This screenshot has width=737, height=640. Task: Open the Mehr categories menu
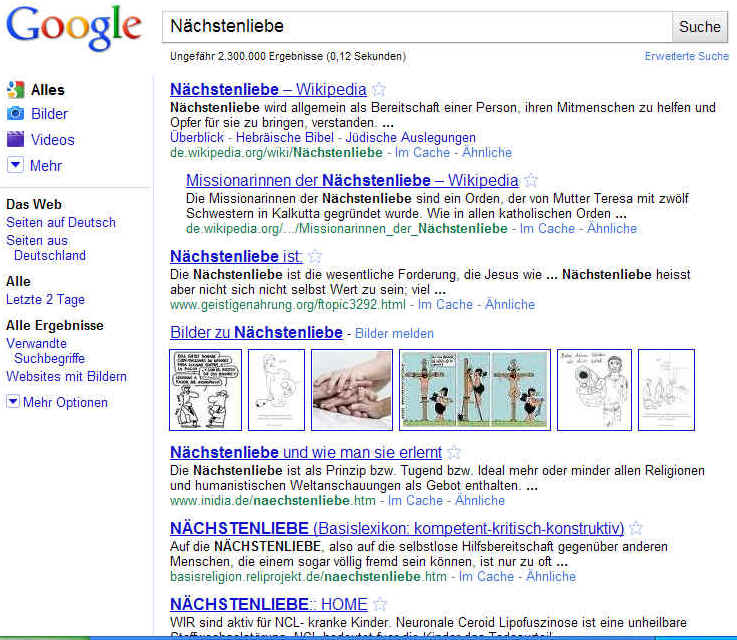(x=46, y=165)
